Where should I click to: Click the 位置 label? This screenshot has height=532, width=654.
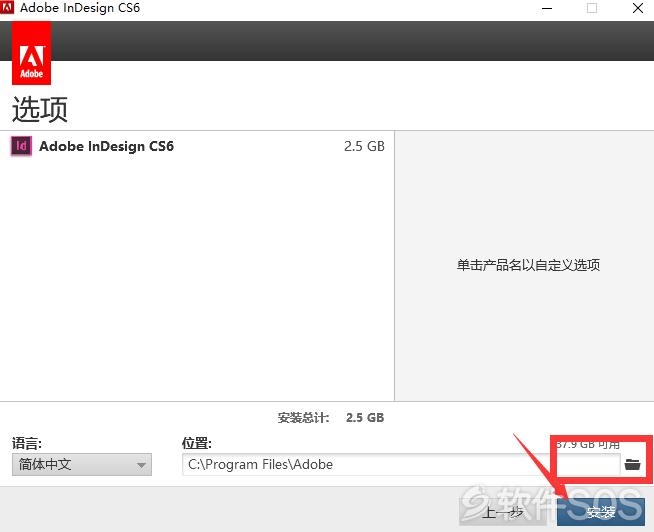click(x=197, y=443)
